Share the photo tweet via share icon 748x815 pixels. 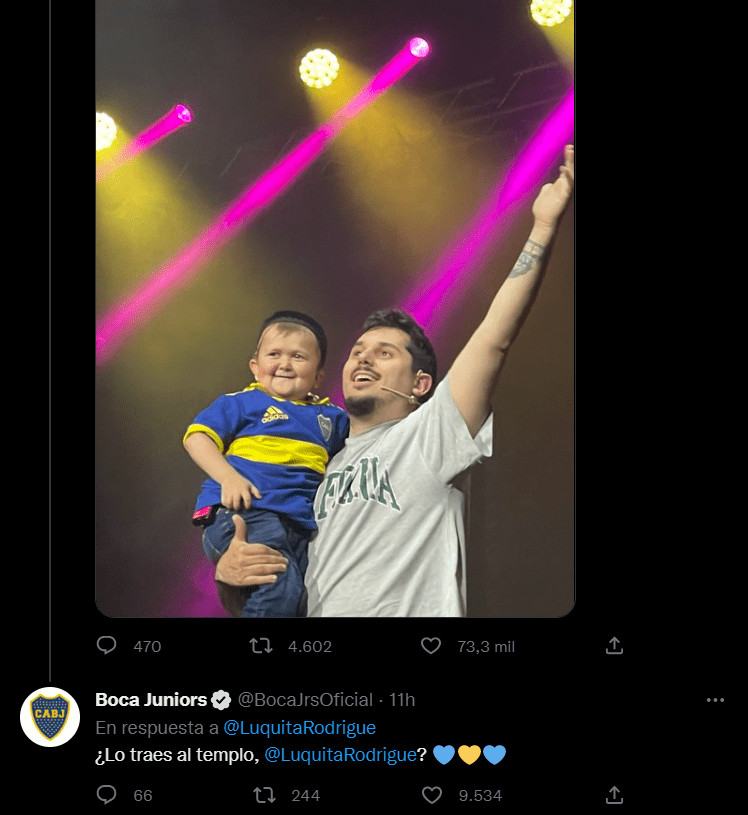pyautogui.click(x=615, y=646)
